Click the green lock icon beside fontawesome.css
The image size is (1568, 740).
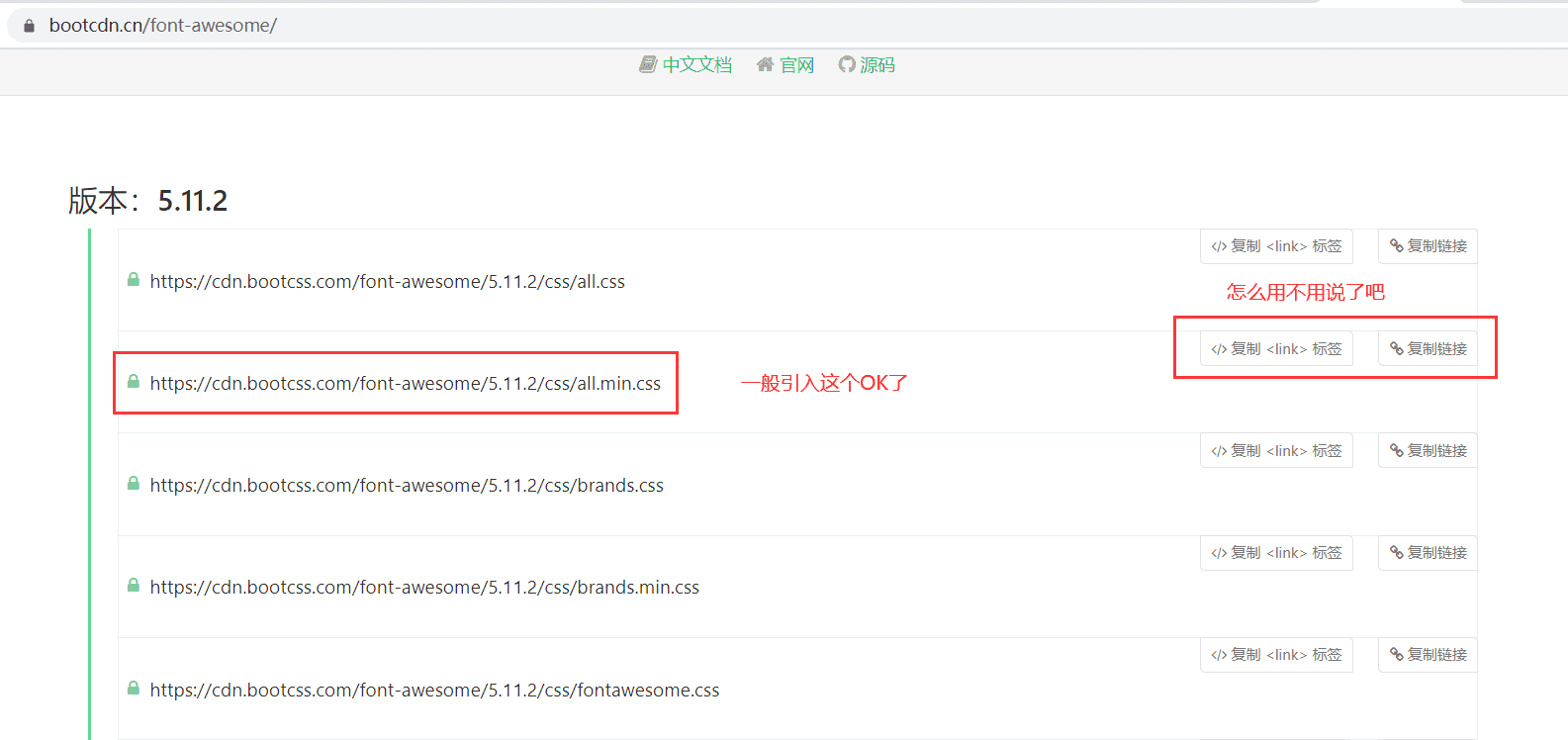[x=134, y=689]
